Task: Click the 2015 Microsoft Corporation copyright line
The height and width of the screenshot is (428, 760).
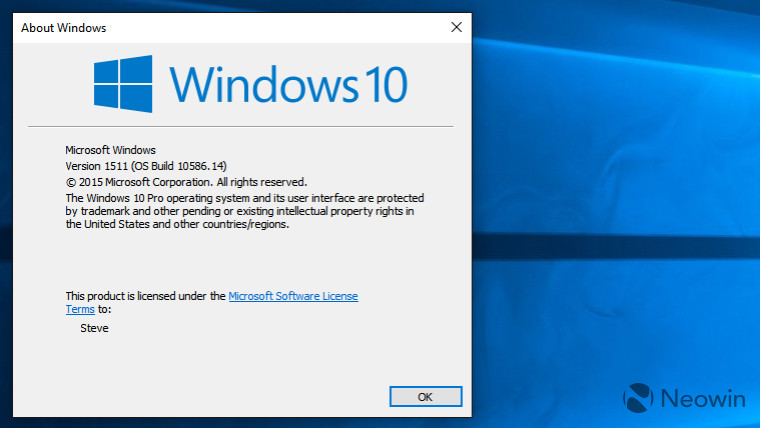Action: coord(186,182)
